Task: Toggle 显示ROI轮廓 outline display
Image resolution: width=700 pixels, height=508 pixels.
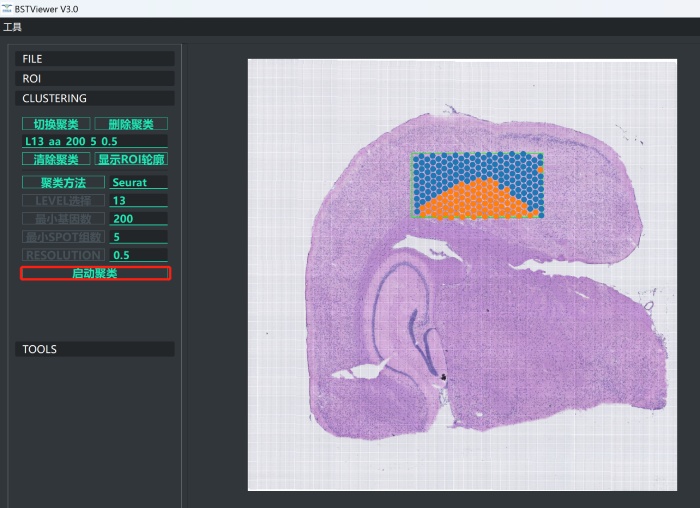Action: (x=131, y=159)
